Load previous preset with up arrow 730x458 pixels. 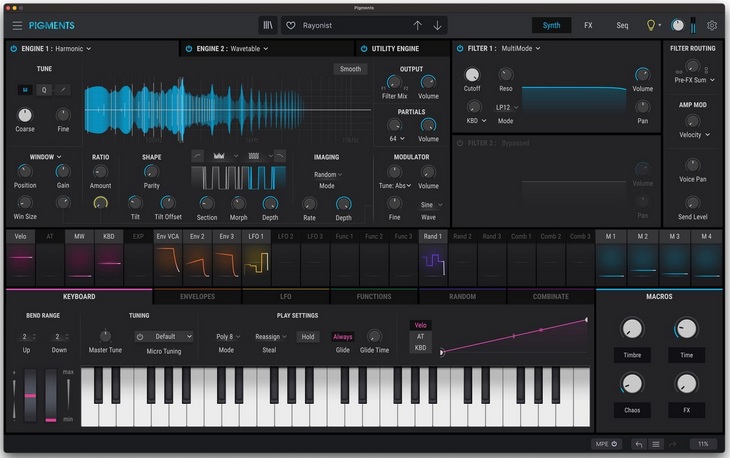click(x=418, y=26)
